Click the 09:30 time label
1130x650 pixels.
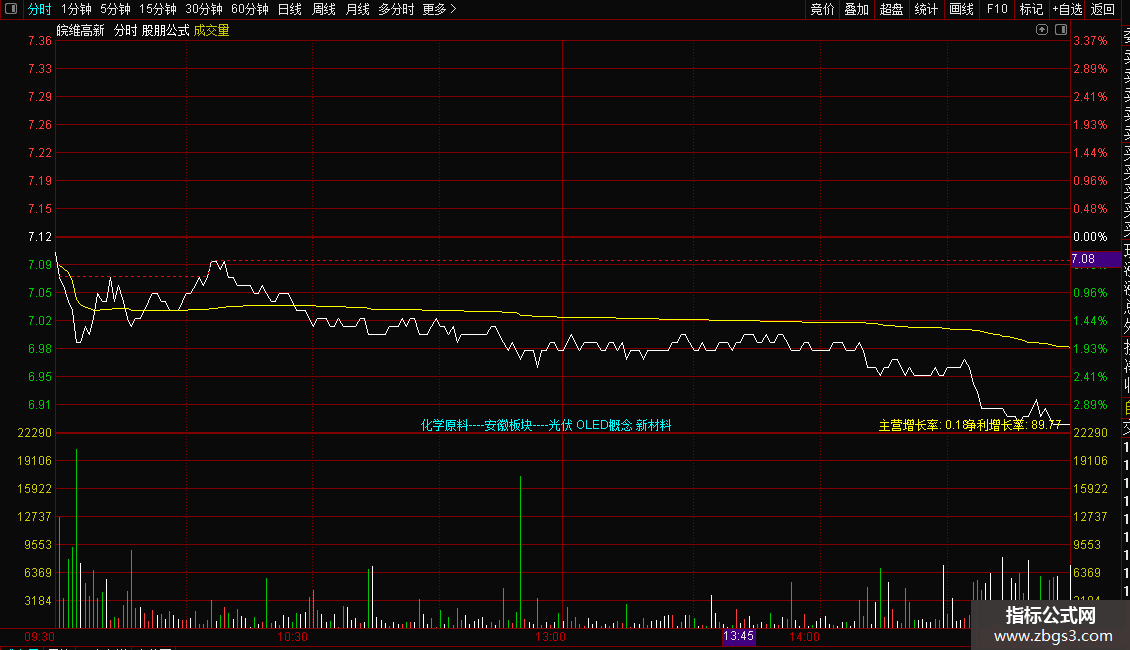click(40, 637)
